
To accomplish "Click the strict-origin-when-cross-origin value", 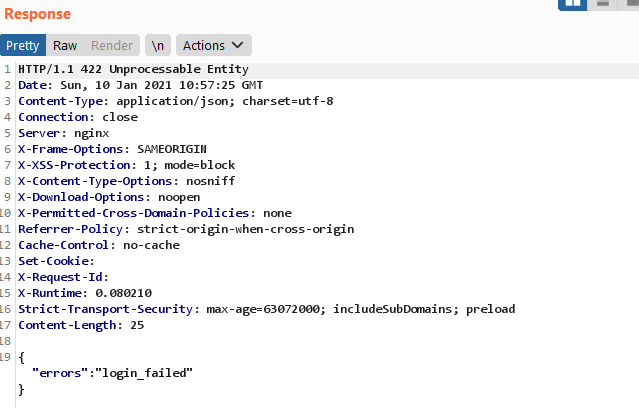I will [246, 229].
